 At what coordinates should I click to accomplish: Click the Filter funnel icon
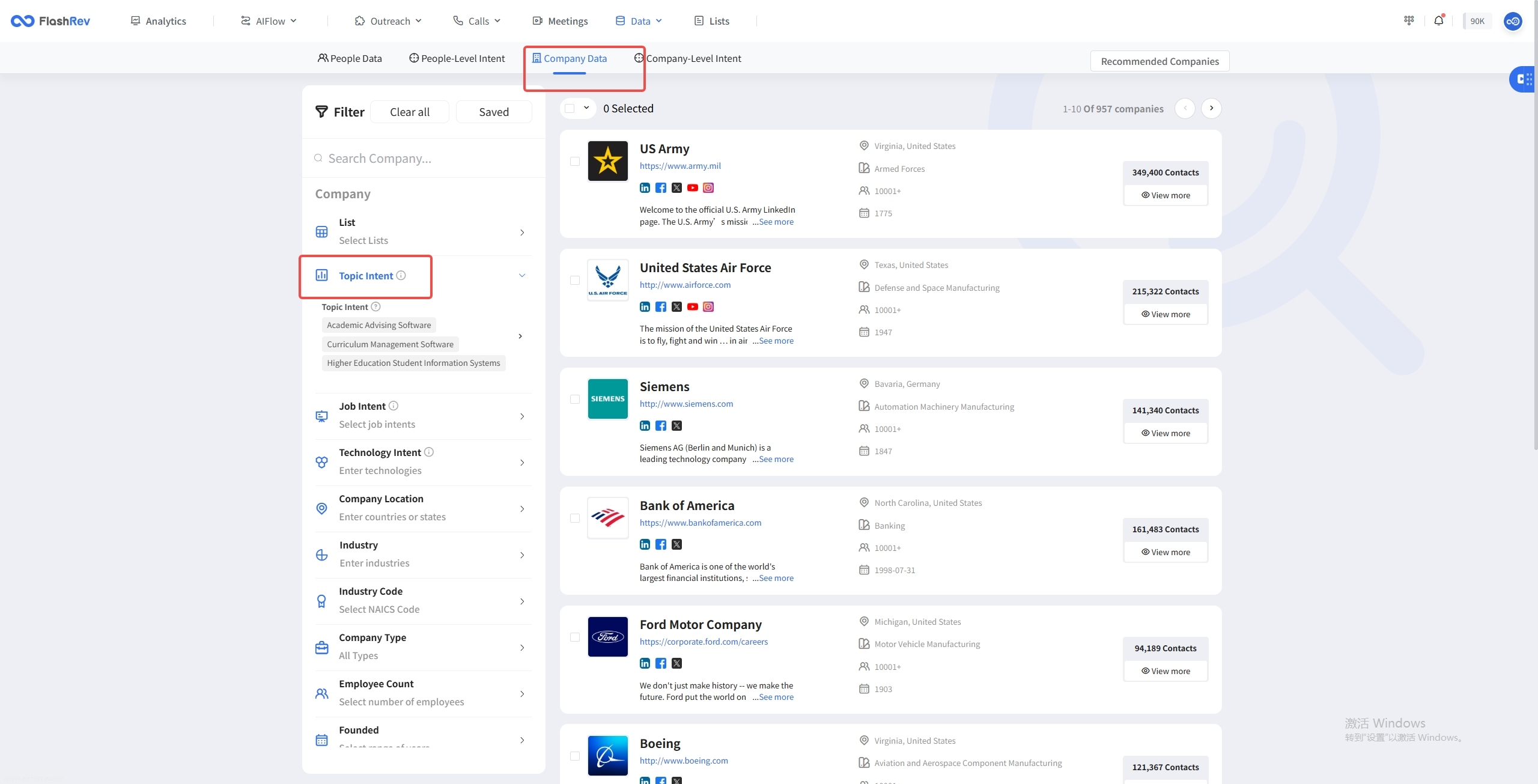(322, 112)
